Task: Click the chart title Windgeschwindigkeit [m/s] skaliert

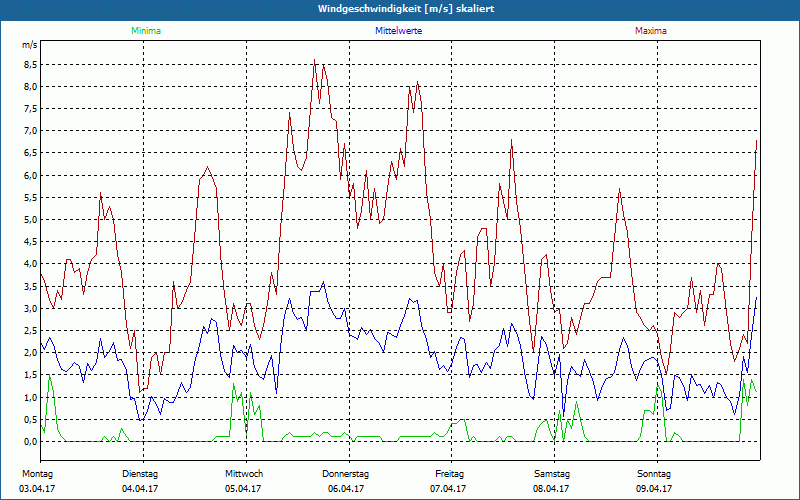Action: (406, 9)
